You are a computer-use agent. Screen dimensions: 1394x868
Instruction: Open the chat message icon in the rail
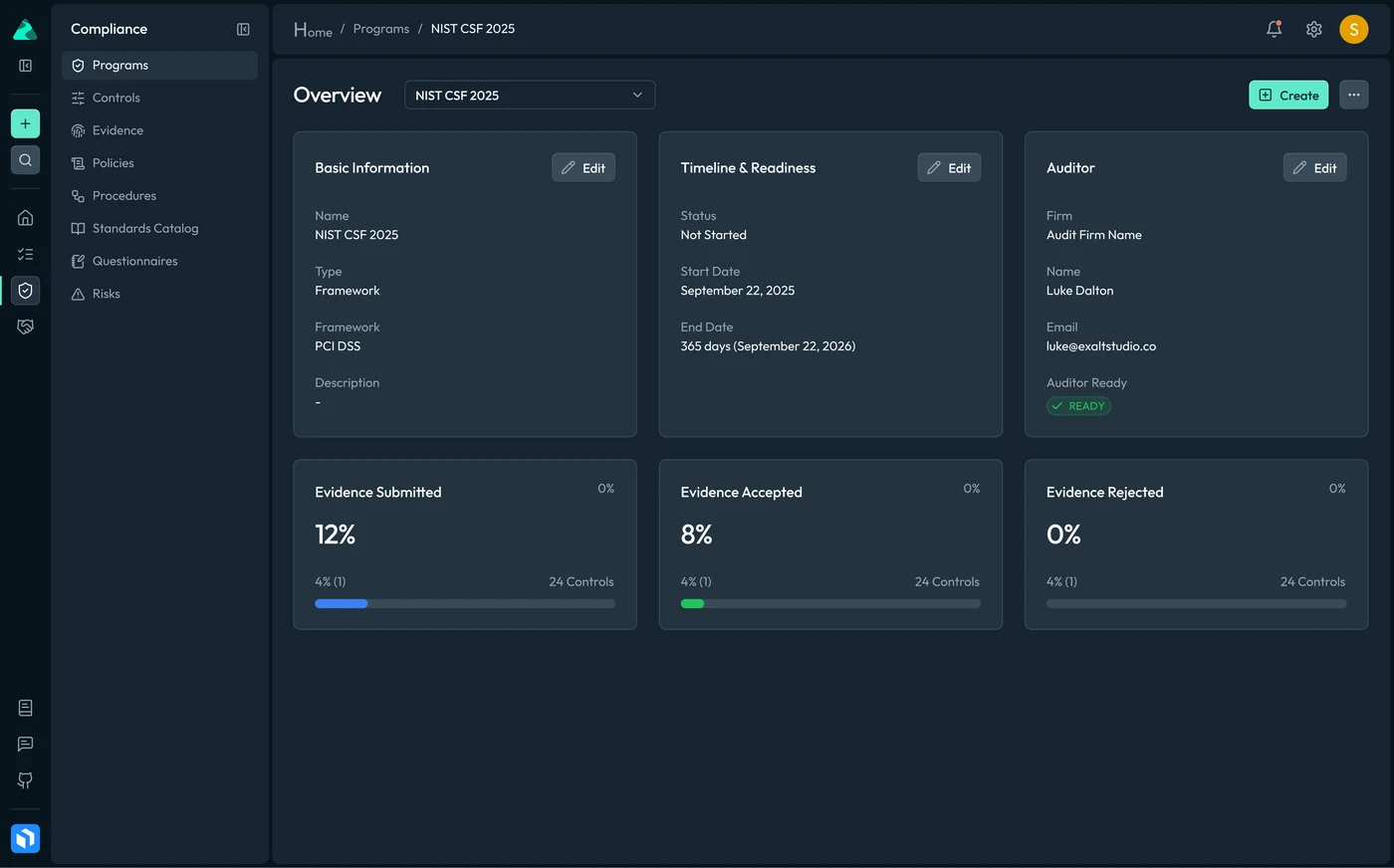tap(25, 744)
